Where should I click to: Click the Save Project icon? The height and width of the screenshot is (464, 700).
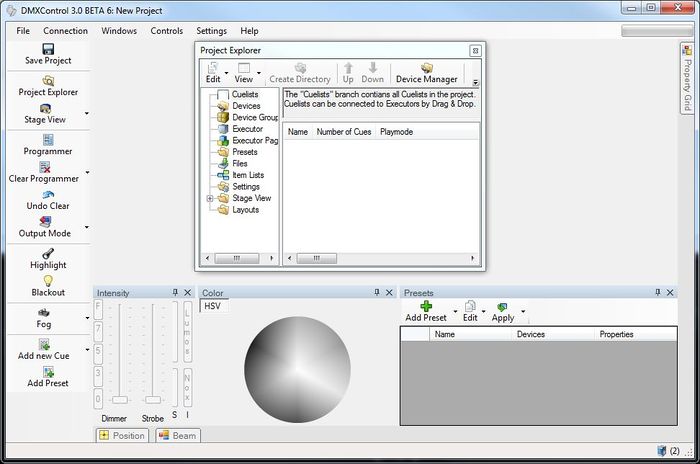pos(47,49)
